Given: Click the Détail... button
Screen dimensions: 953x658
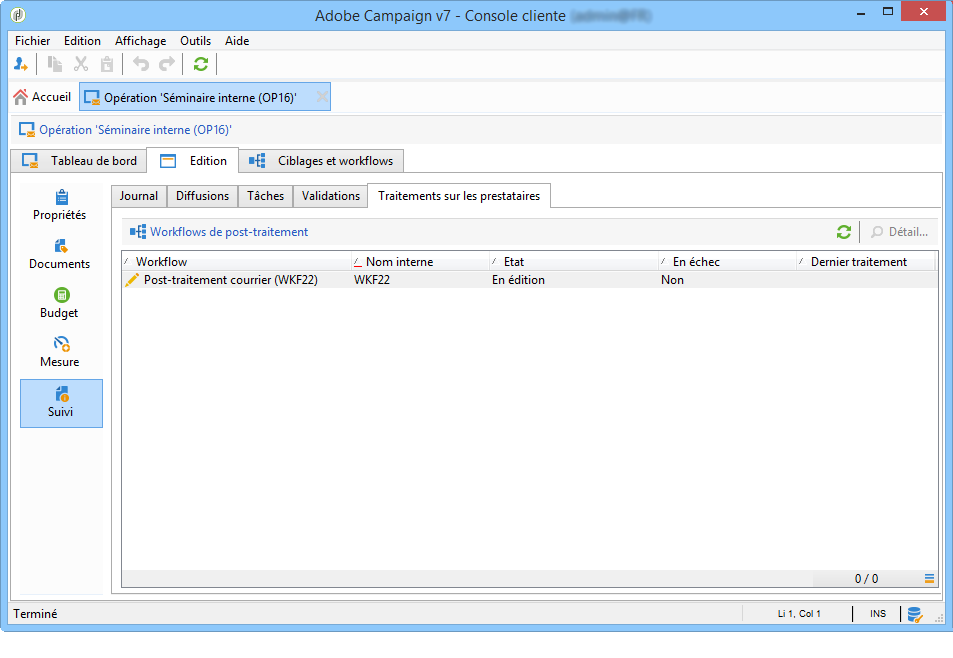Looking at the screenshot, I should (x=900, y=231).
